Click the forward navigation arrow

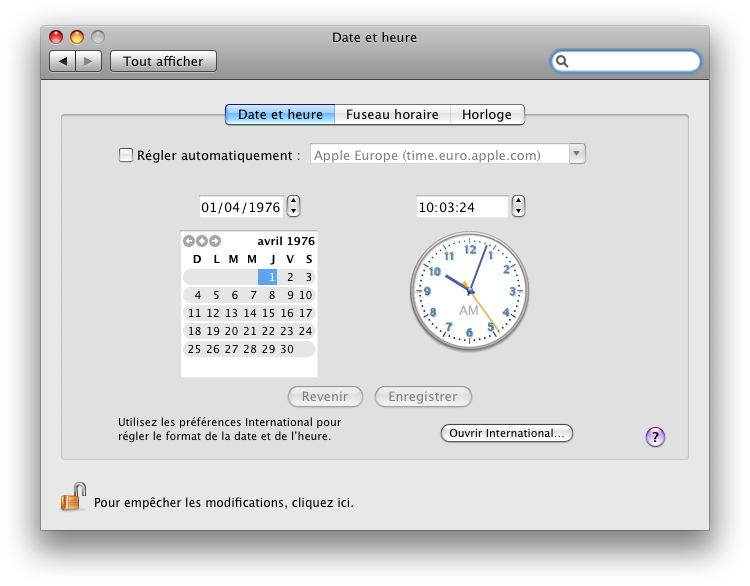point(88,61)
